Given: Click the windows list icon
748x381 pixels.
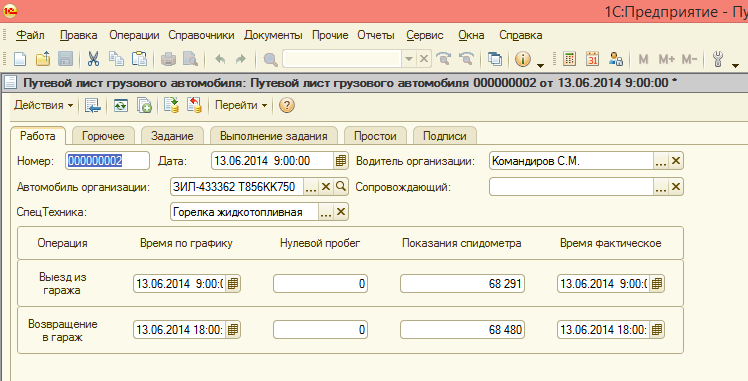Looking at the screenshot, I should pyautogui.click(x=495, y=59).
